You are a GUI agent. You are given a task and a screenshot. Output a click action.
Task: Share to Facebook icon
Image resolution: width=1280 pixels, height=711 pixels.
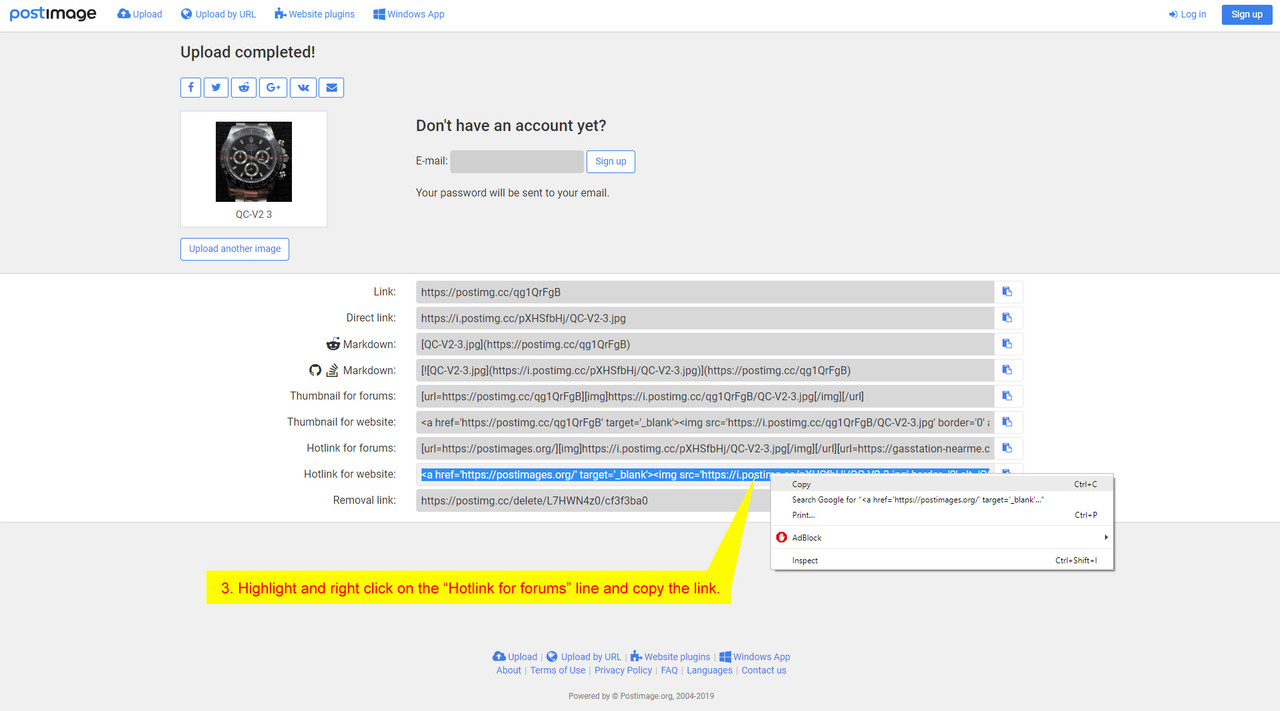191,87
